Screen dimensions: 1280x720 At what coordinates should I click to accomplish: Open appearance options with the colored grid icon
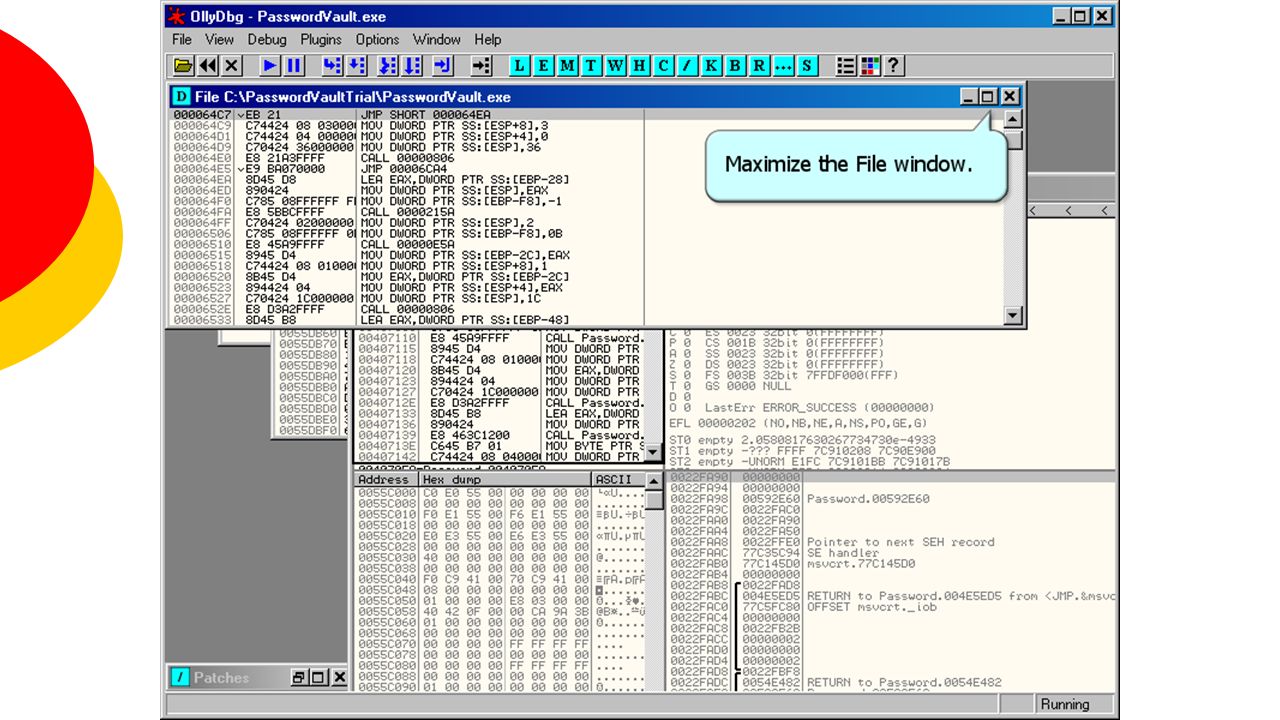(x=870, y=65)
